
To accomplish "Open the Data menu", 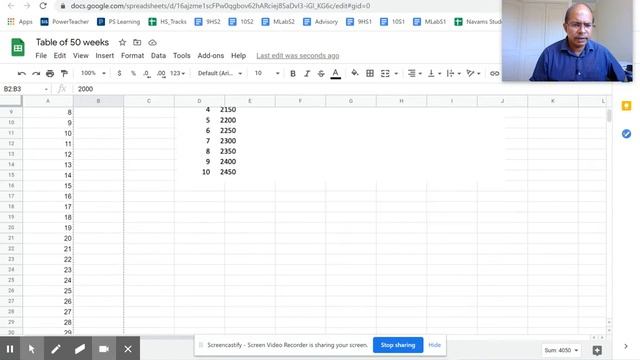I will pyautogui.click(x=158, y=56).
